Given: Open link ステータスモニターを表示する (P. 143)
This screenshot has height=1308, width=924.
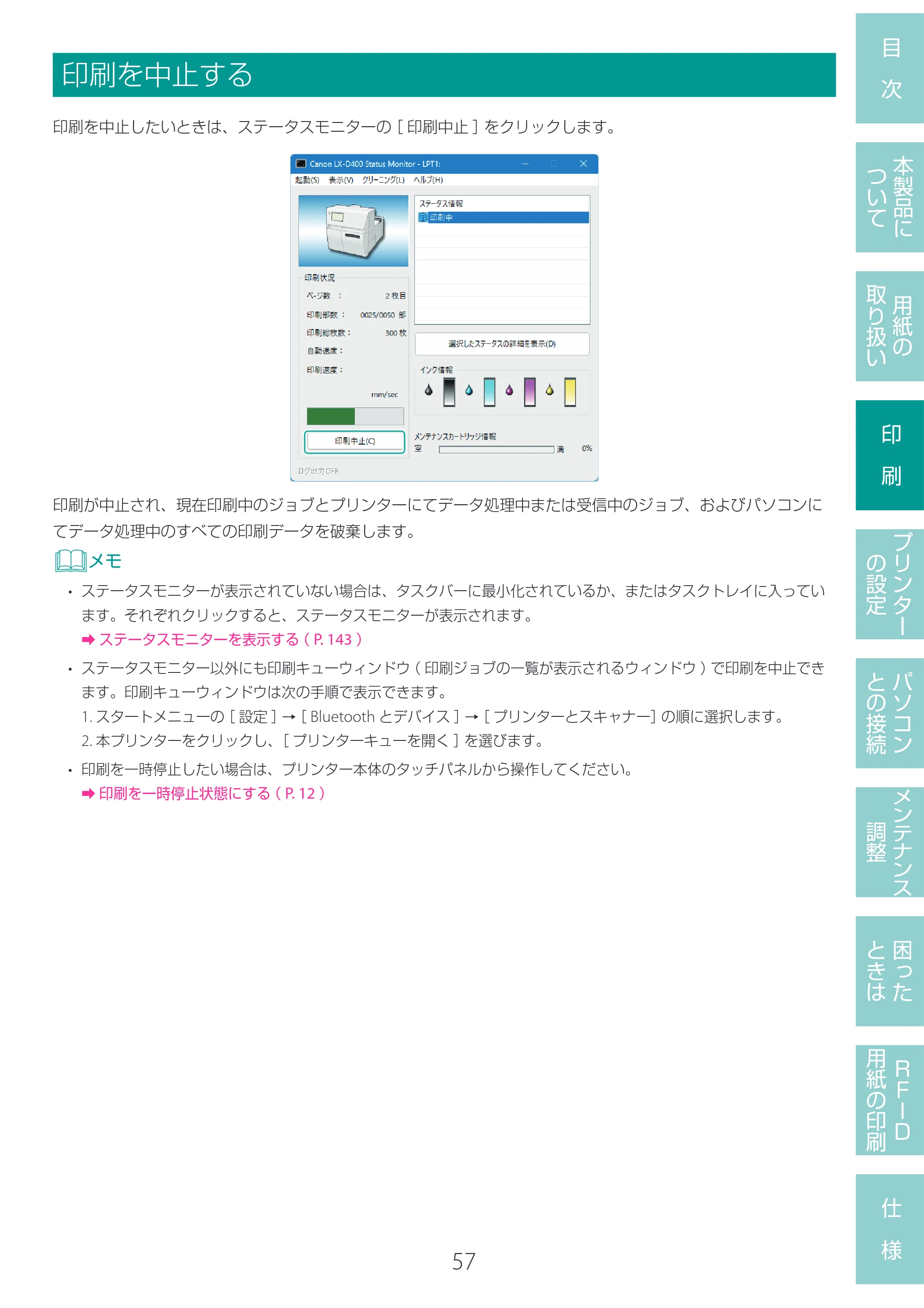Looking at the screenshot, I should tap(222, 640).
